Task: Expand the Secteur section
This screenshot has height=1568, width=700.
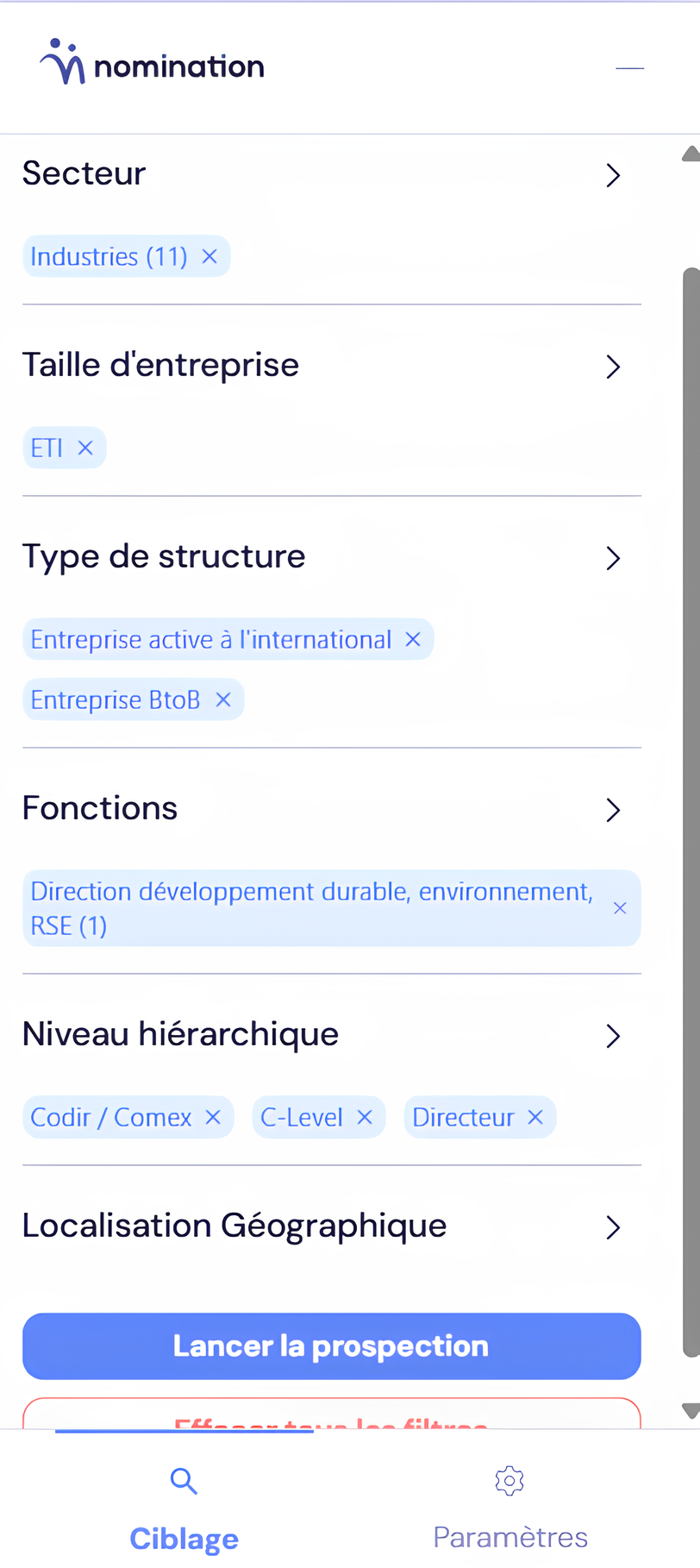Action: coord(613,175)
